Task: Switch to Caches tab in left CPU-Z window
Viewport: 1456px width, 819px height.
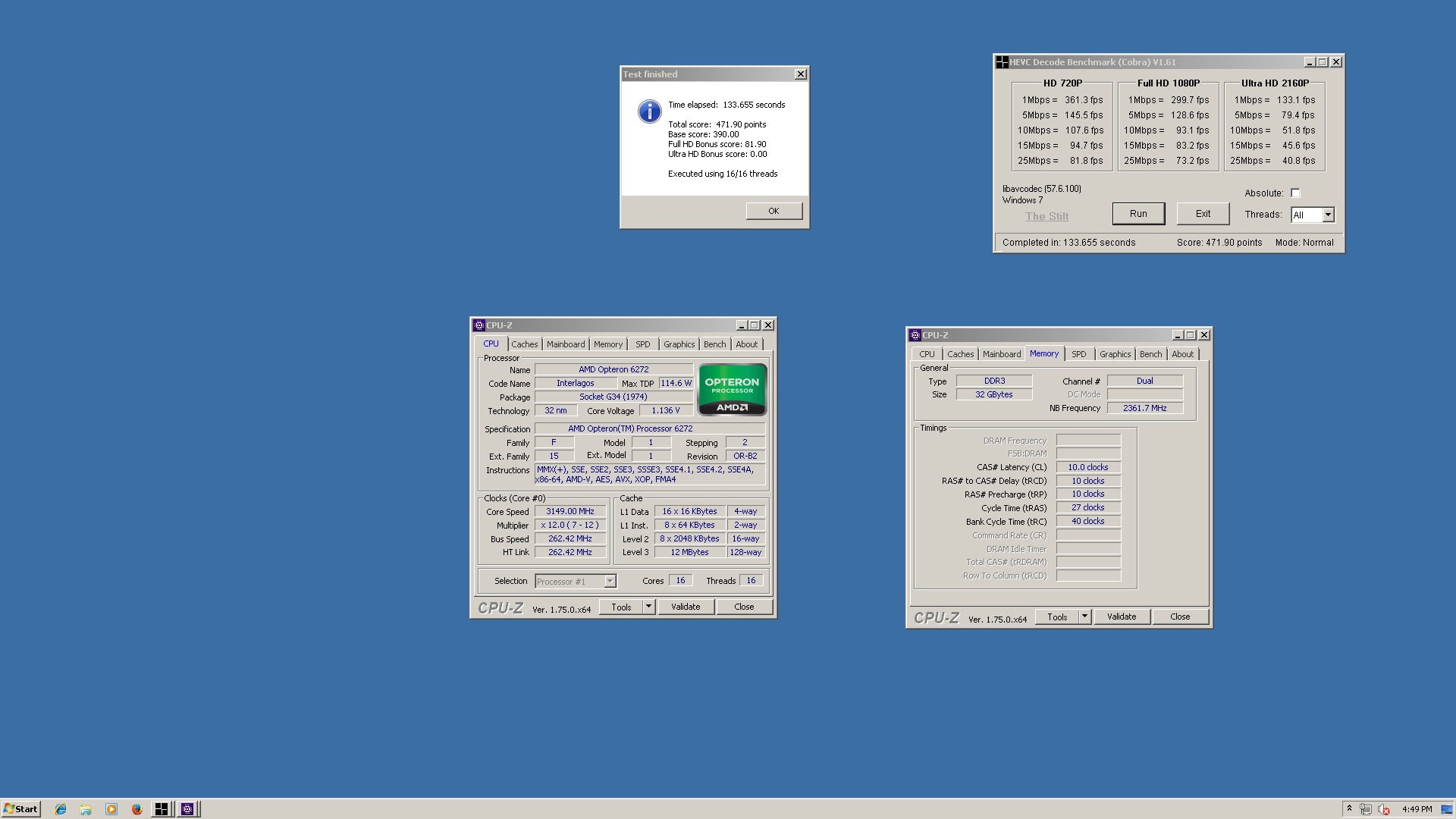Action: 524,344
